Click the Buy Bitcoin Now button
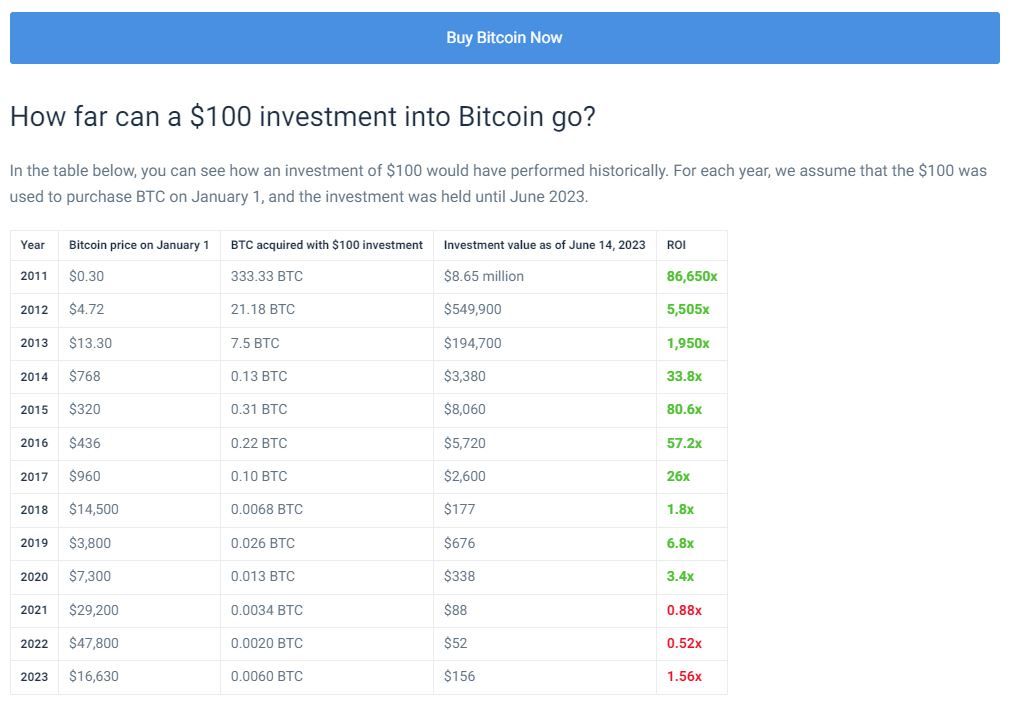The image size is (1010, 705). click(504, 38)
